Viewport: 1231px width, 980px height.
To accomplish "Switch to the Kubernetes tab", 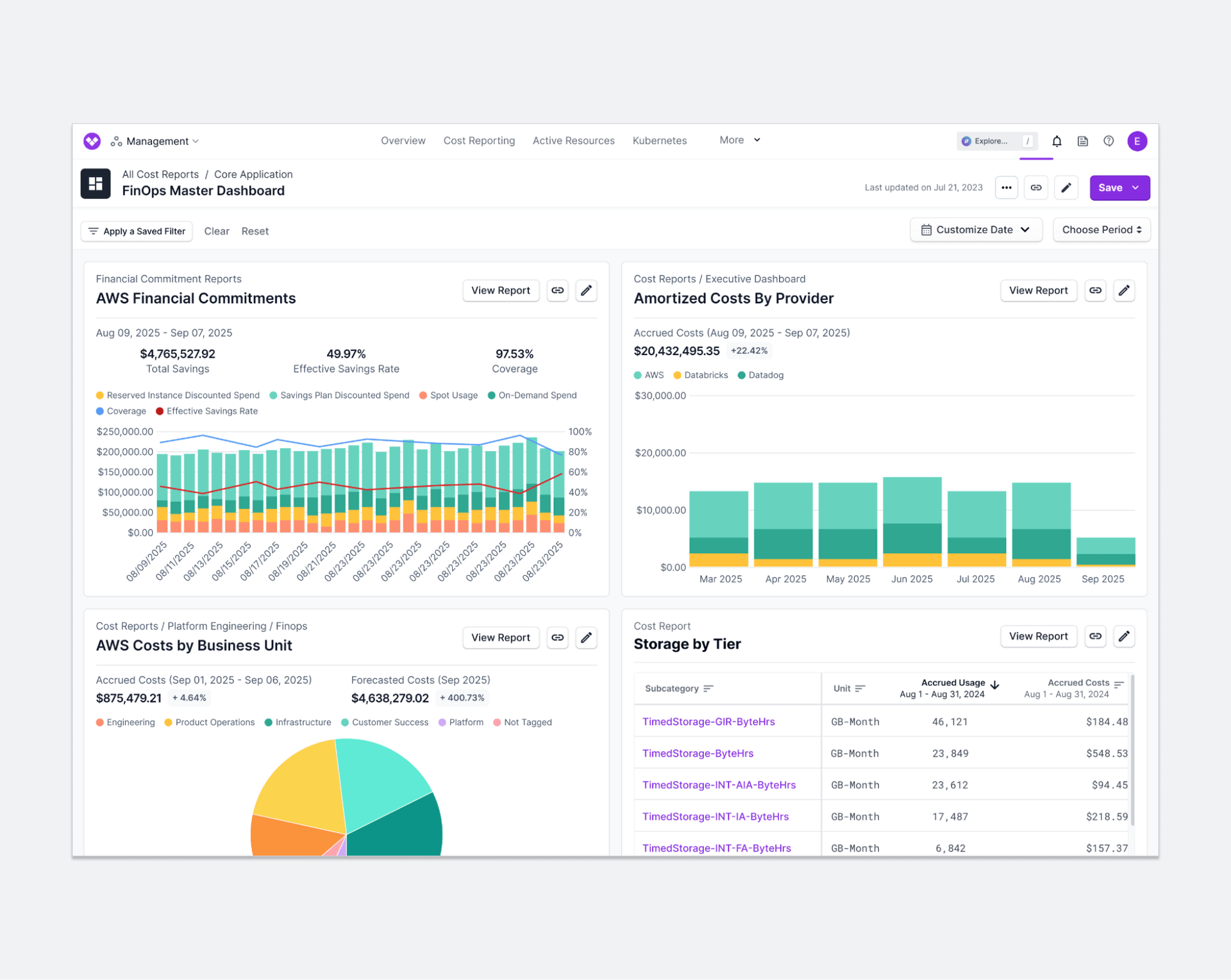I will [x=659, y=140].
